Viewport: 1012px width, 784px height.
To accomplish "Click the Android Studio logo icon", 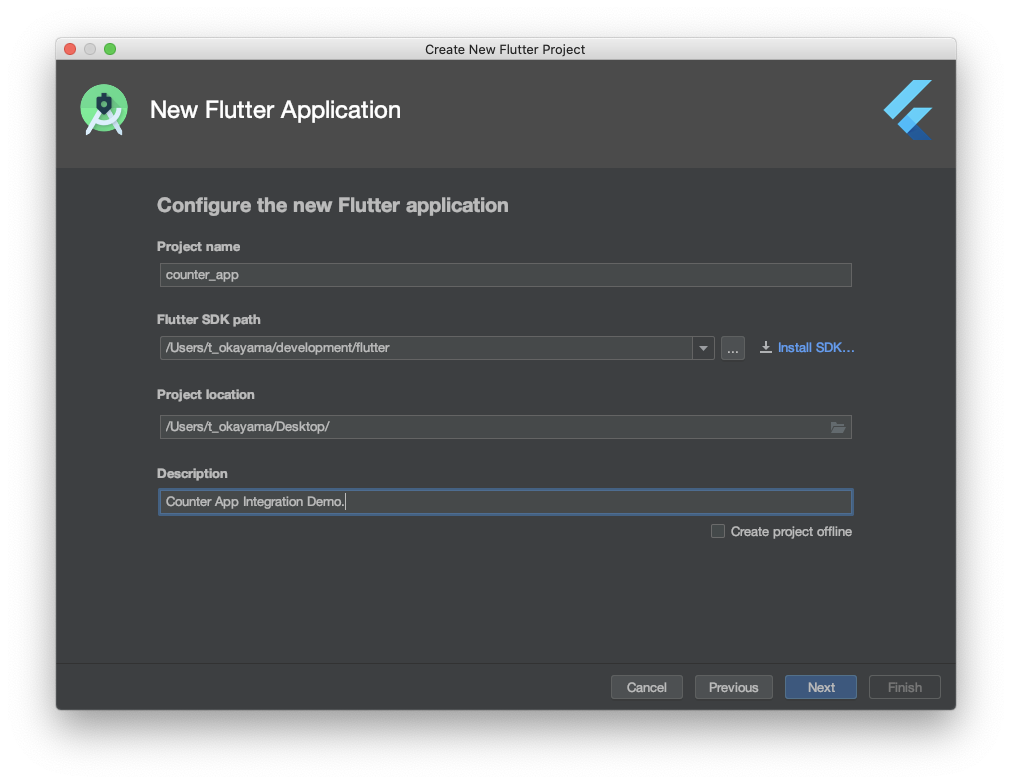I will click(104, 110).
